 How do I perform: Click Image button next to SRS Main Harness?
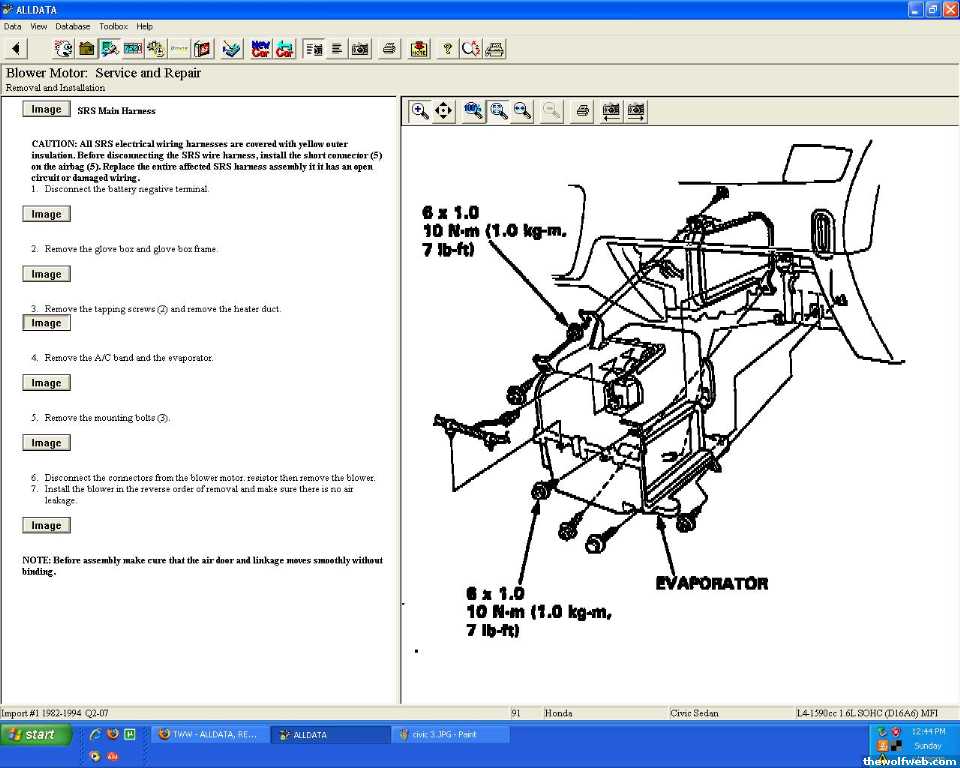click(46, 110)
